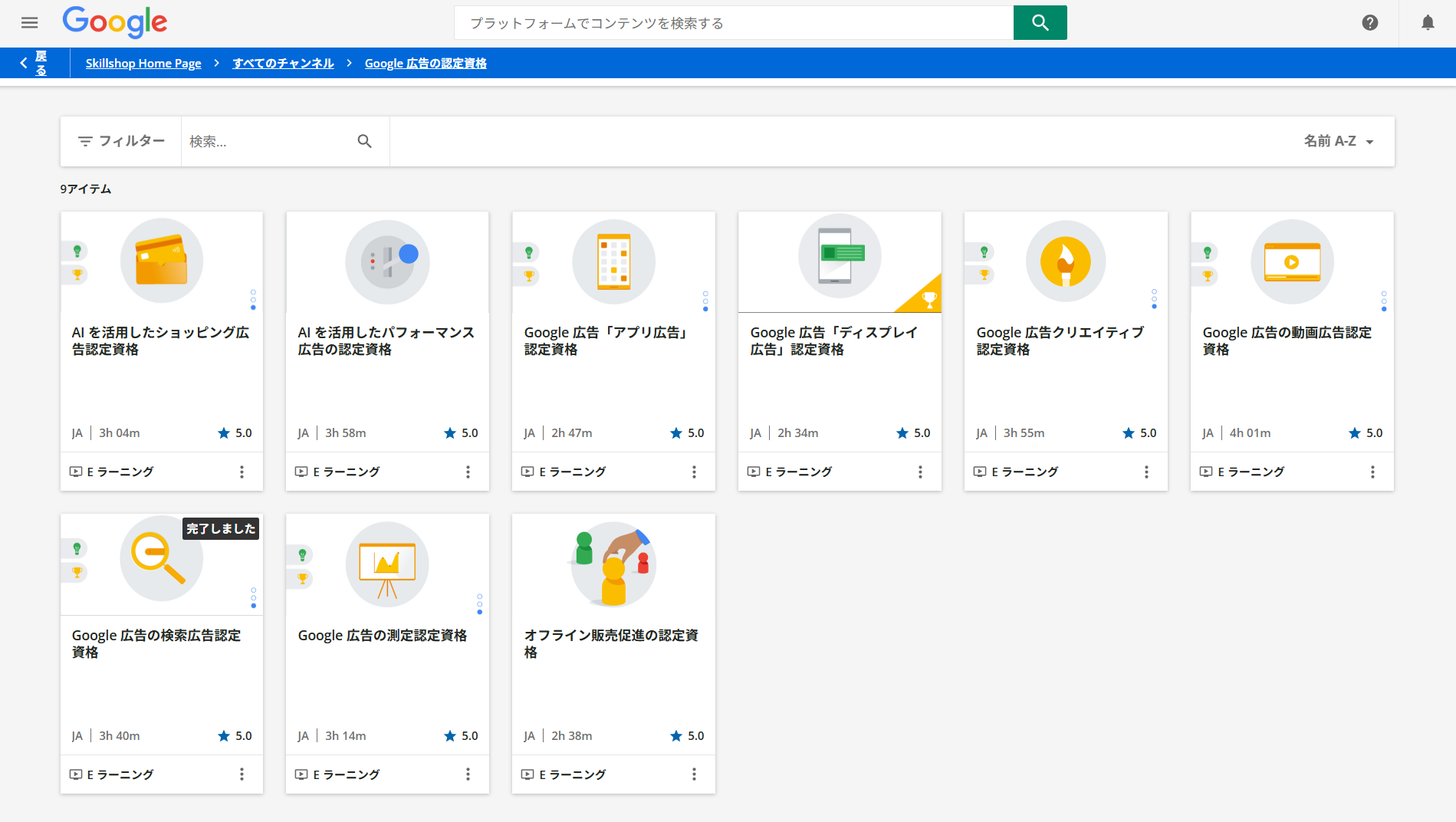Click Google 広告の認定資格 breadcrumb link
The image size is (1456, 822).
426,63
